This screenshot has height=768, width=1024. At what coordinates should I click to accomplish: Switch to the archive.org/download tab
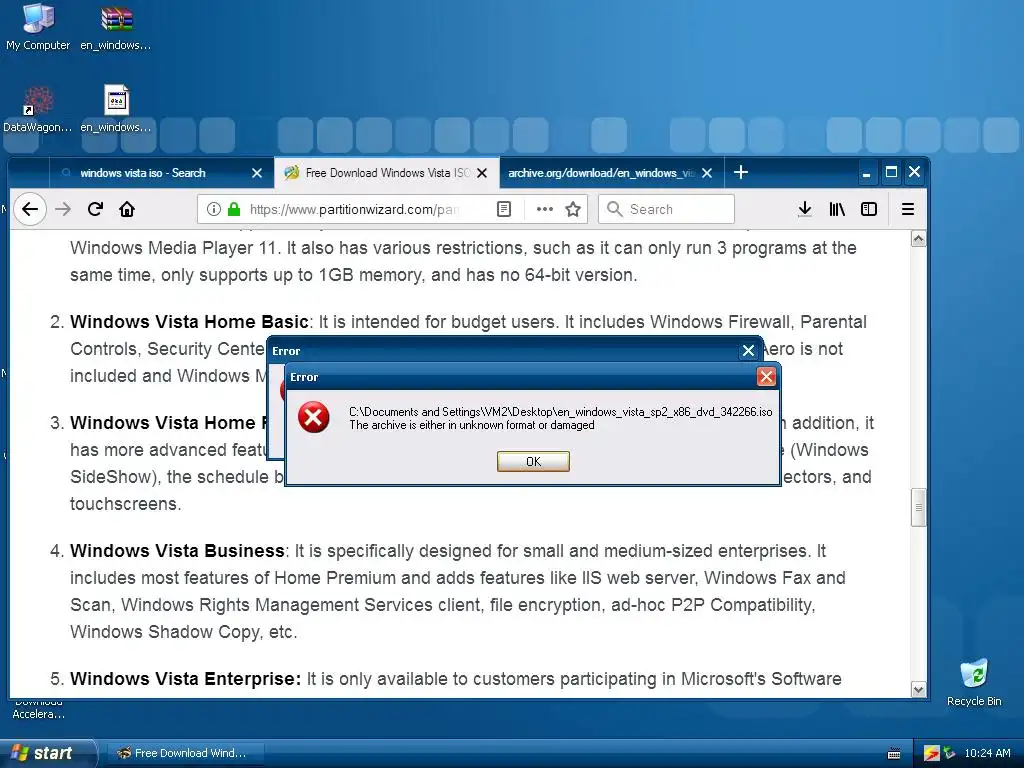tap(611, 173)
